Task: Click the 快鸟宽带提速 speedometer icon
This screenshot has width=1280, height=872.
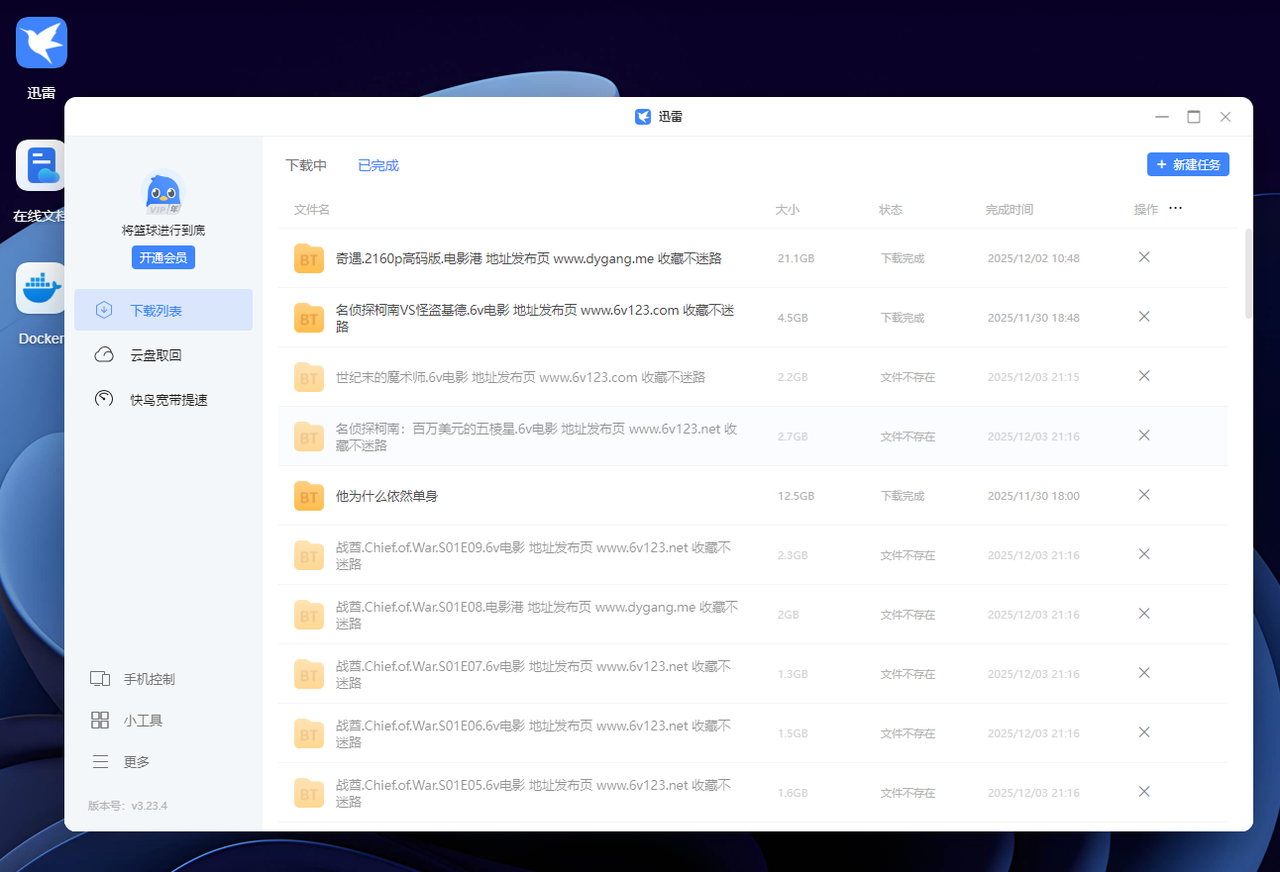Action: point(104,399)
